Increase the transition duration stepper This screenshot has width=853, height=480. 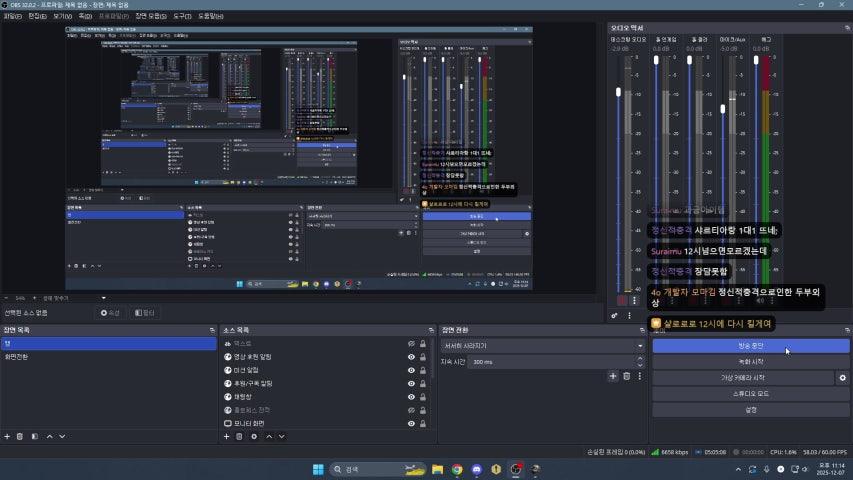(642, 359)
